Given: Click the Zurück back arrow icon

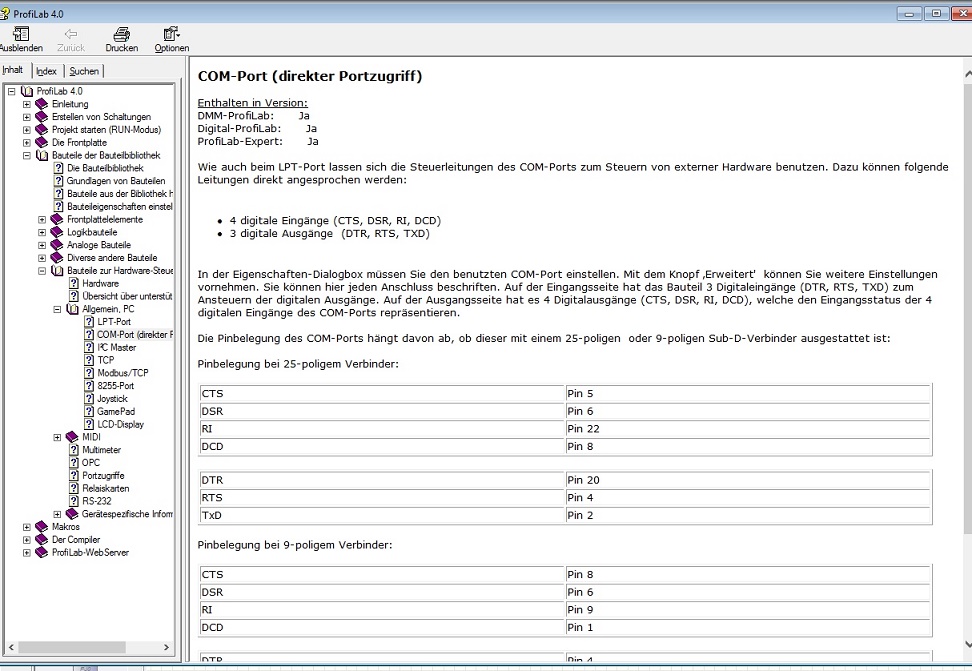Looking at the screenshot, I should click(x=71, y=33).
